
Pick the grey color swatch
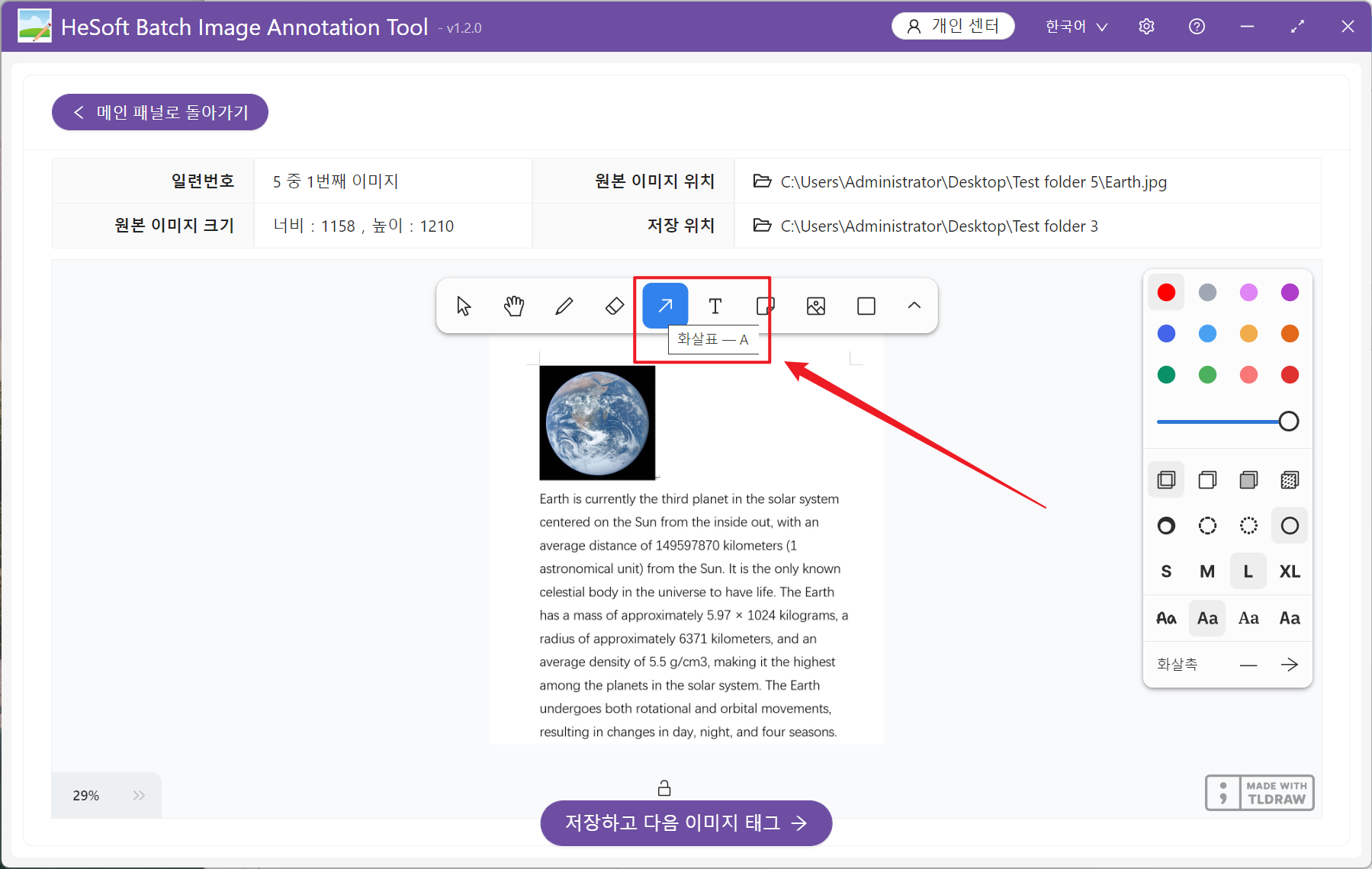click(1207, 292)
